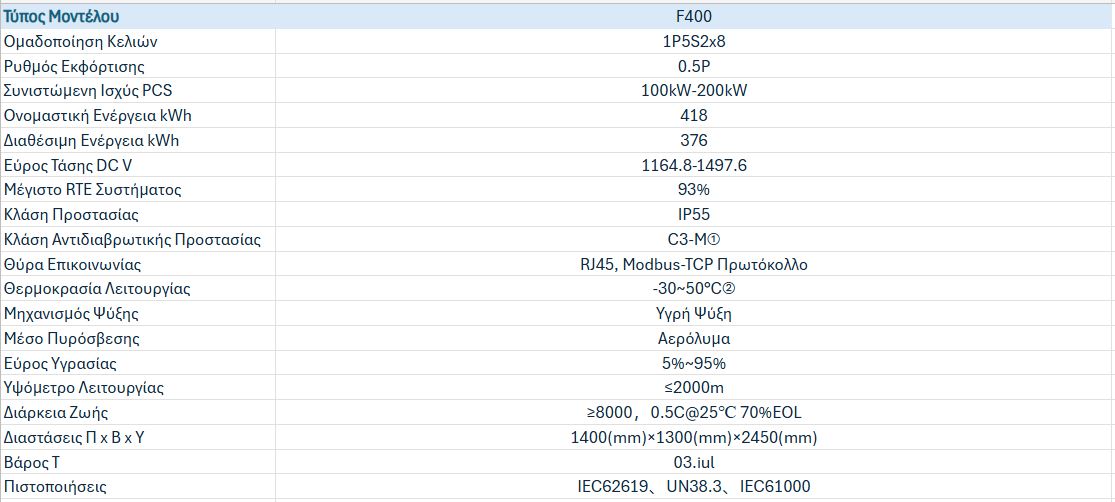
Task: Select the 03.iul weight value cell
Action: (693, 463)
